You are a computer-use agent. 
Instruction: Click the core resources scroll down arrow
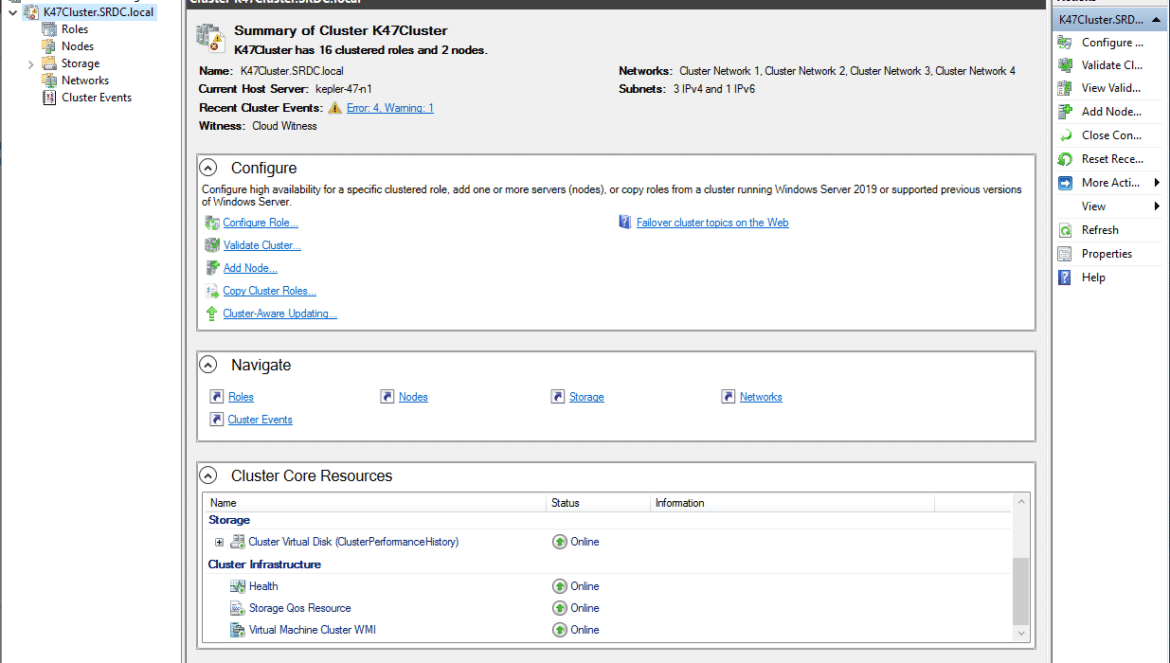(x=1021, y=634)
